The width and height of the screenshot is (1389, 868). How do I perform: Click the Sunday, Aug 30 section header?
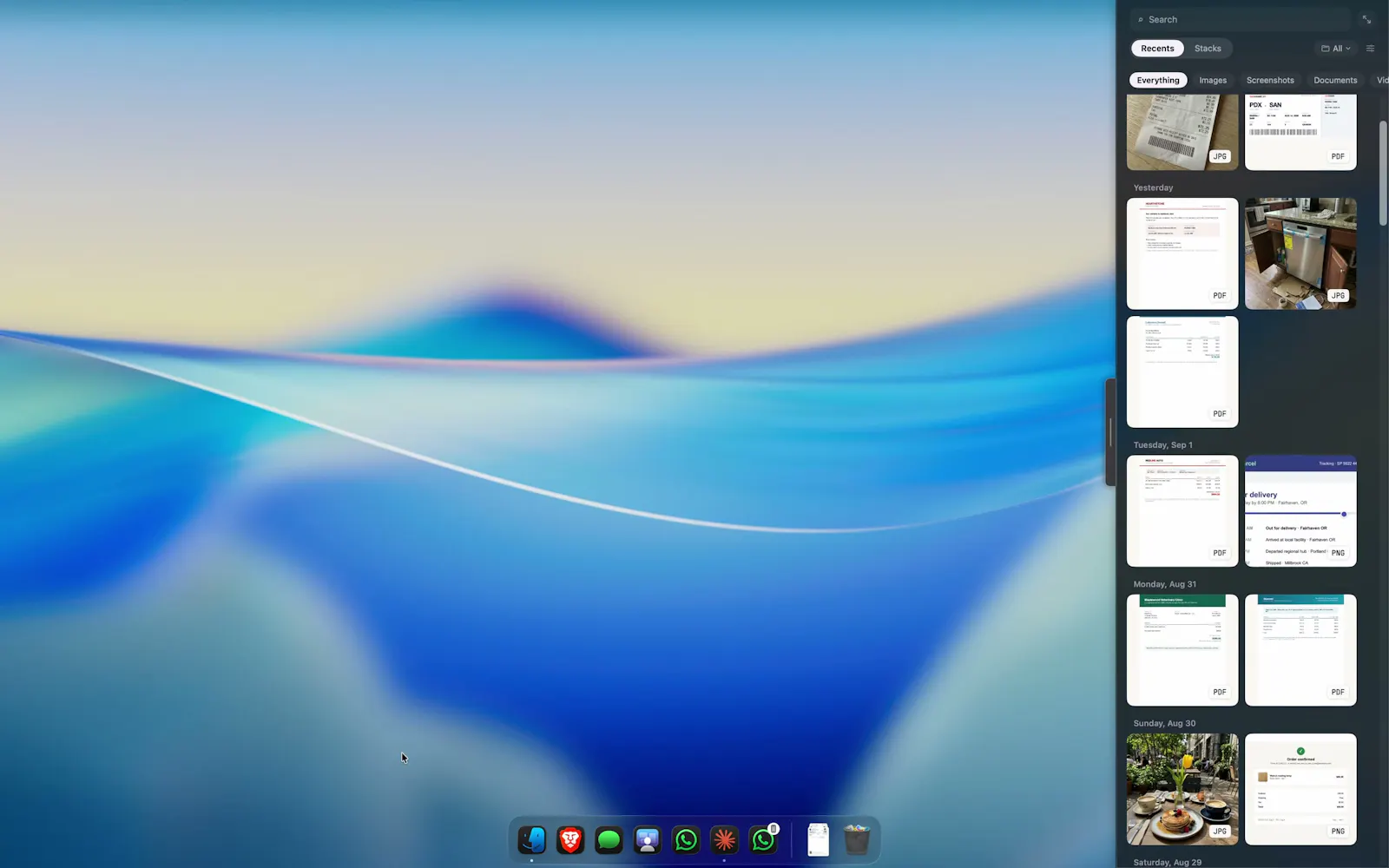[x=1164, y=723]
